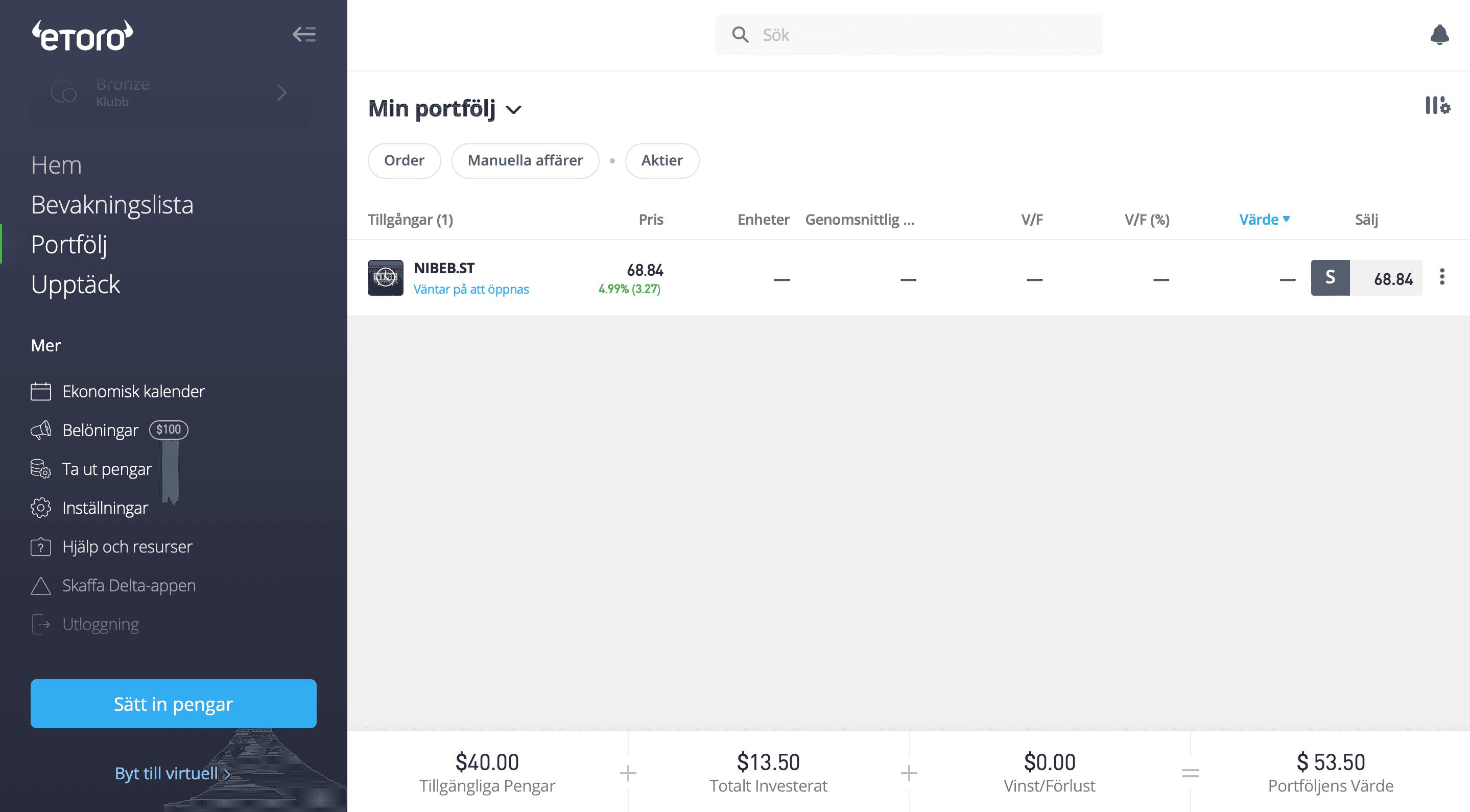This screenshot has width=1470, height=812.
Task: Expand the Bronze Klubb panel
Action: click(x=171, y=92)
